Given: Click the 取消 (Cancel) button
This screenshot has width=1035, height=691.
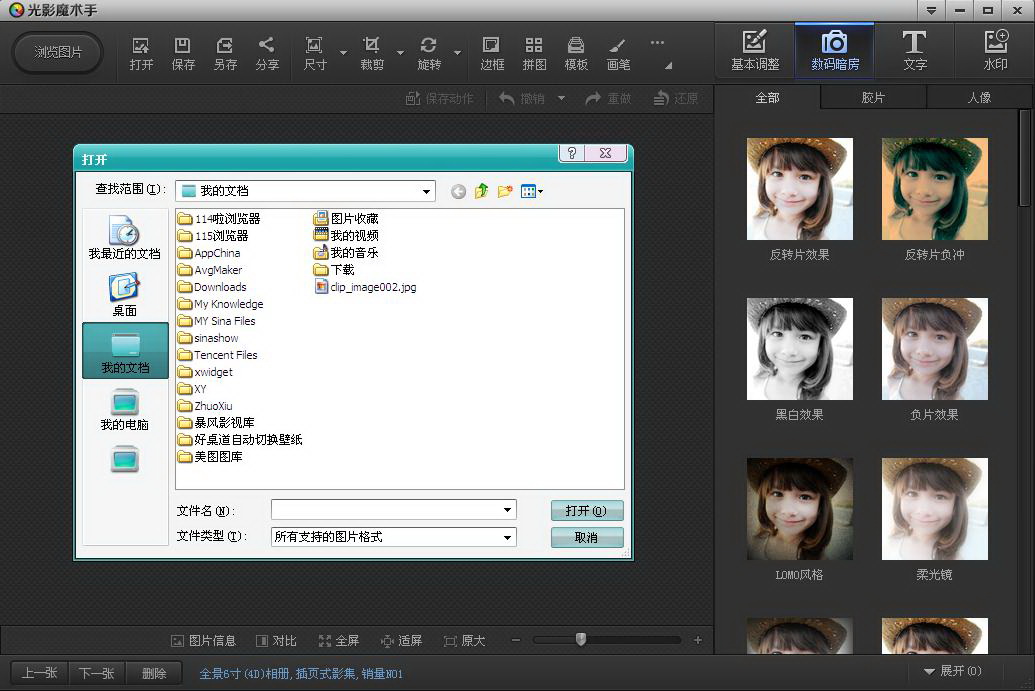Looking at the screenshot, I should [x=587, y=538].
